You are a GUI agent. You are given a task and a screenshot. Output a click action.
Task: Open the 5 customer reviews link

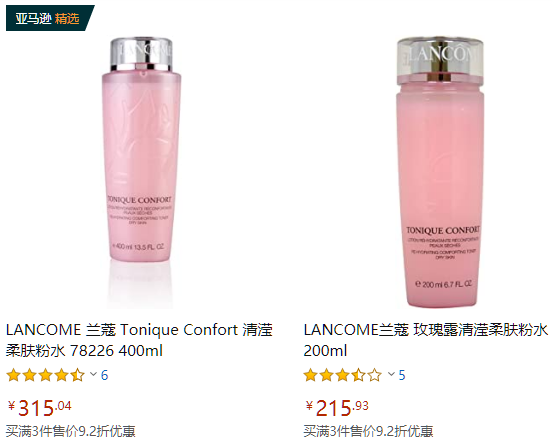[402, 375]
